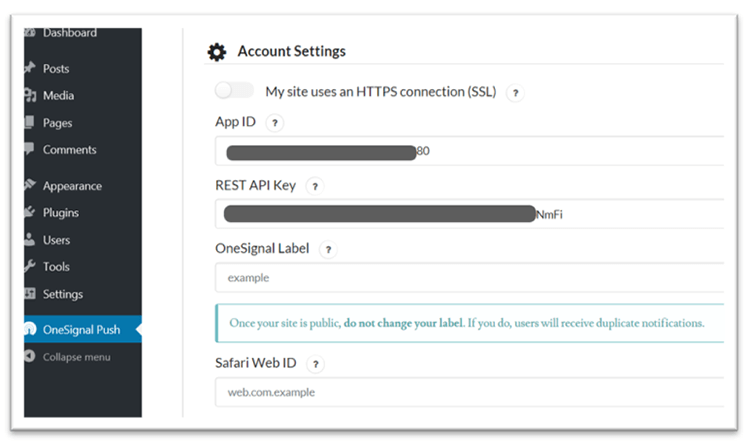Click the Appearance paintbrush icon in sidebar

point(30,186)
